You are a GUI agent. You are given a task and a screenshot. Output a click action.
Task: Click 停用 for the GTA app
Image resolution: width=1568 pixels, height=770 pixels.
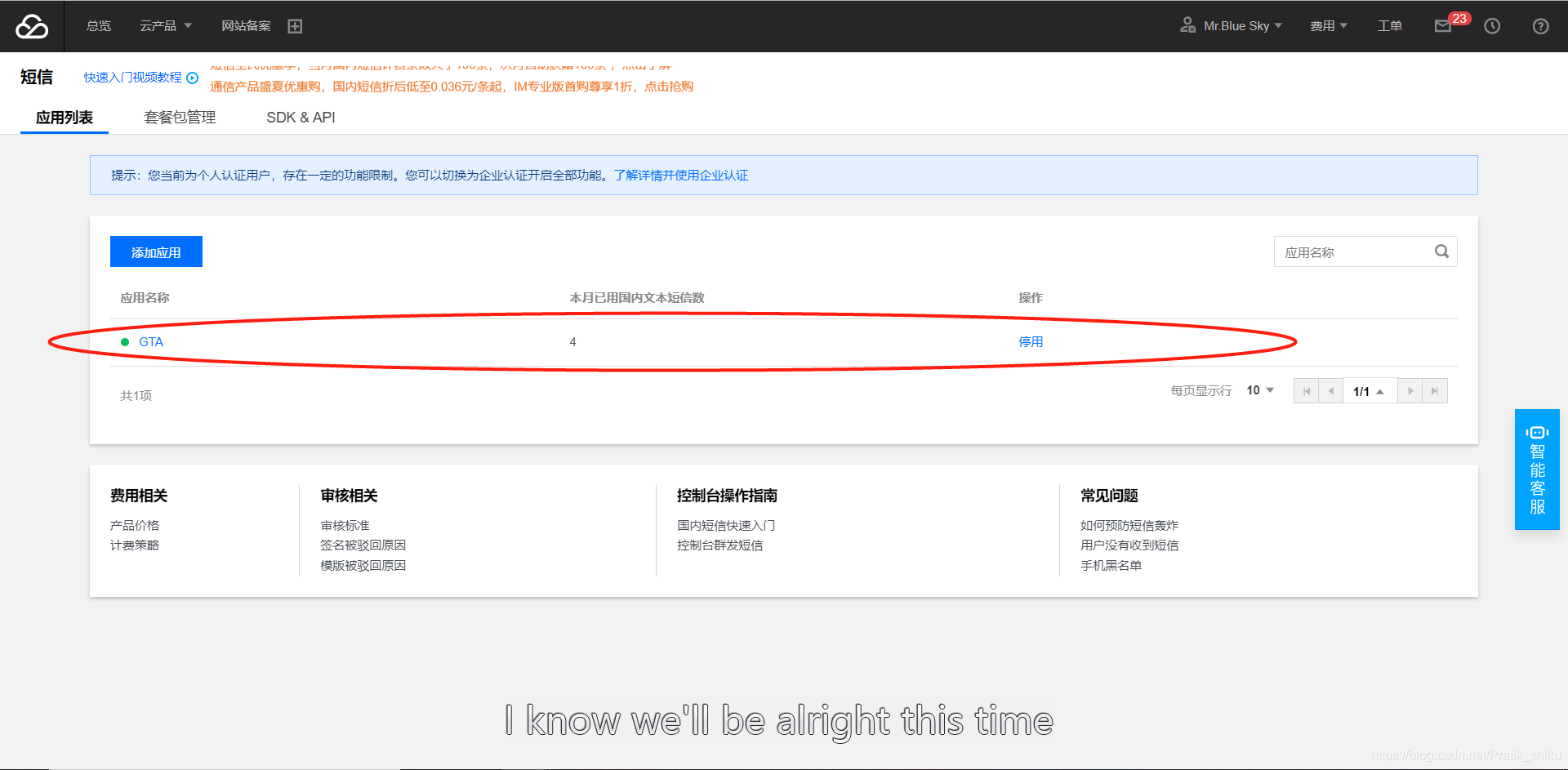click(1031, 342)
